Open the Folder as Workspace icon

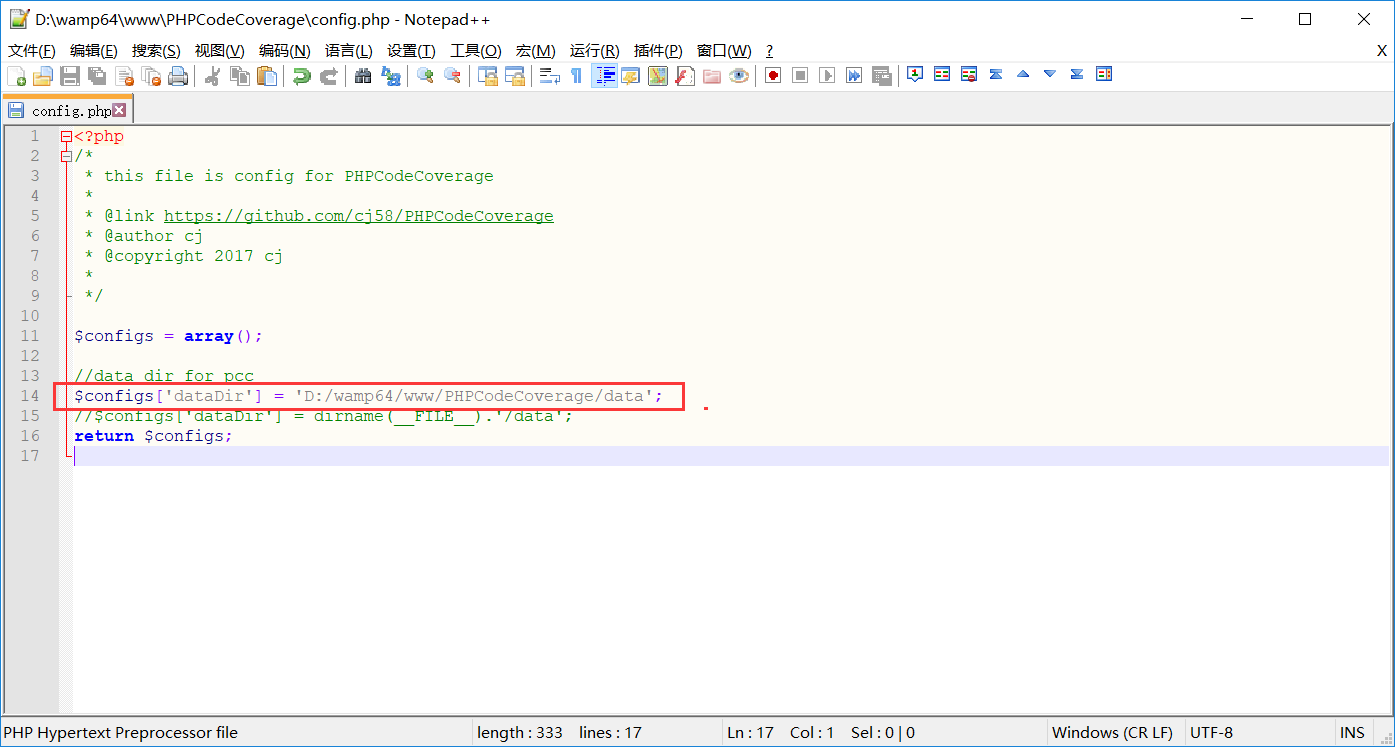click(x=712, y=75)
